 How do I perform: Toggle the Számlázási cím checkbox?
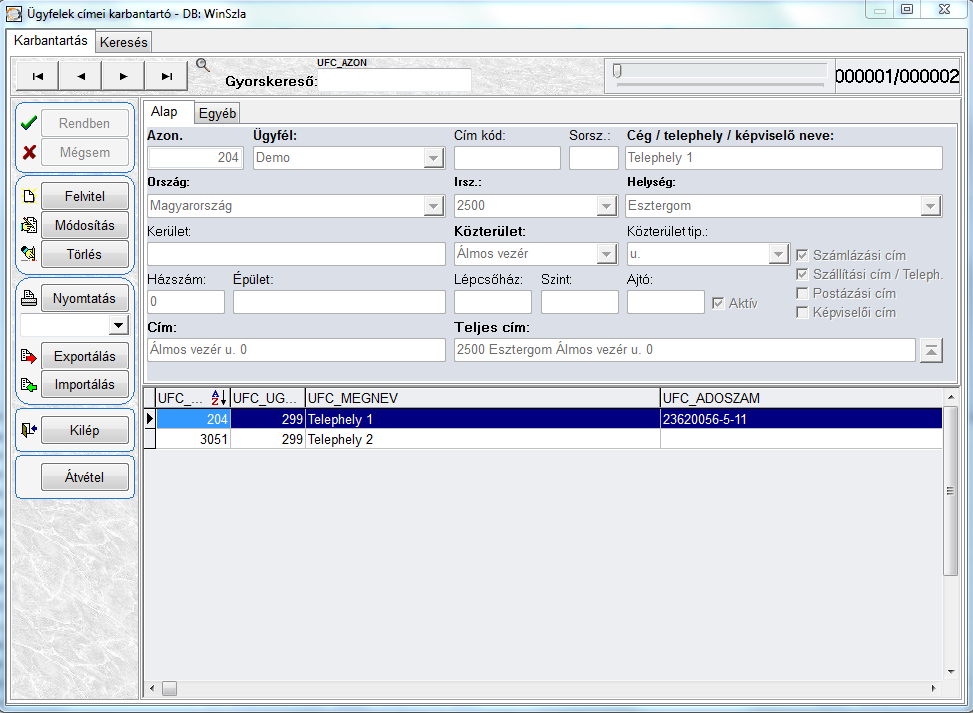(802, 255)
